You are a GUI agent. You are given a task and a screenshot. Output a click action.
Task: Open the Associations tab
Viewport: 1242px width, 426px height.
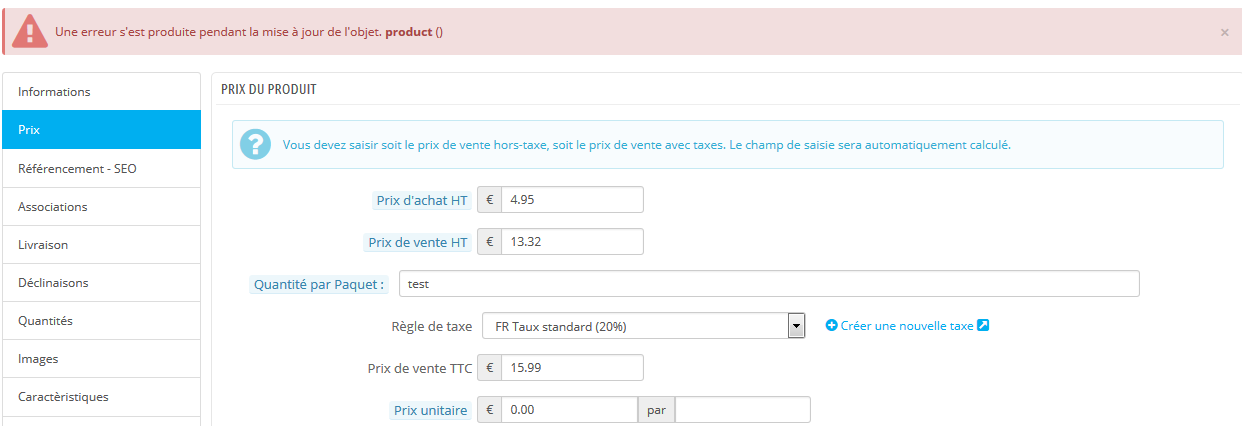coord(100,206)
